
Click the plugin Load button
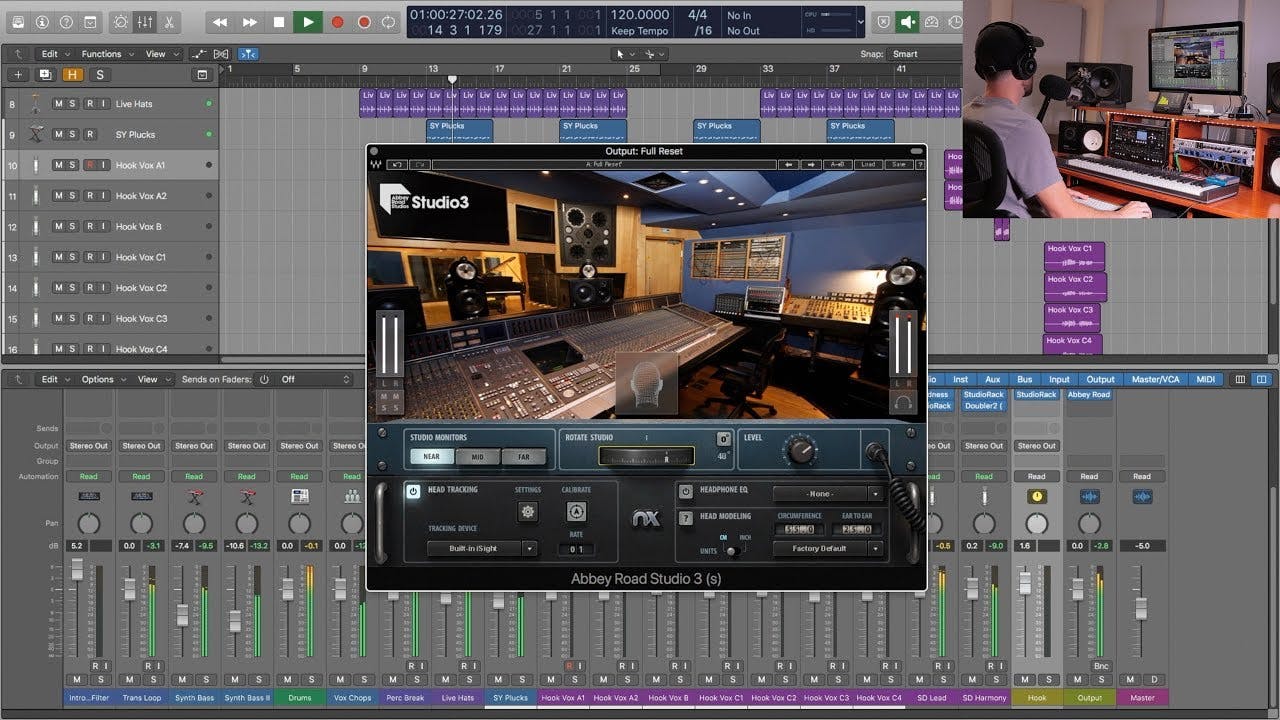[x=867, y=164]
